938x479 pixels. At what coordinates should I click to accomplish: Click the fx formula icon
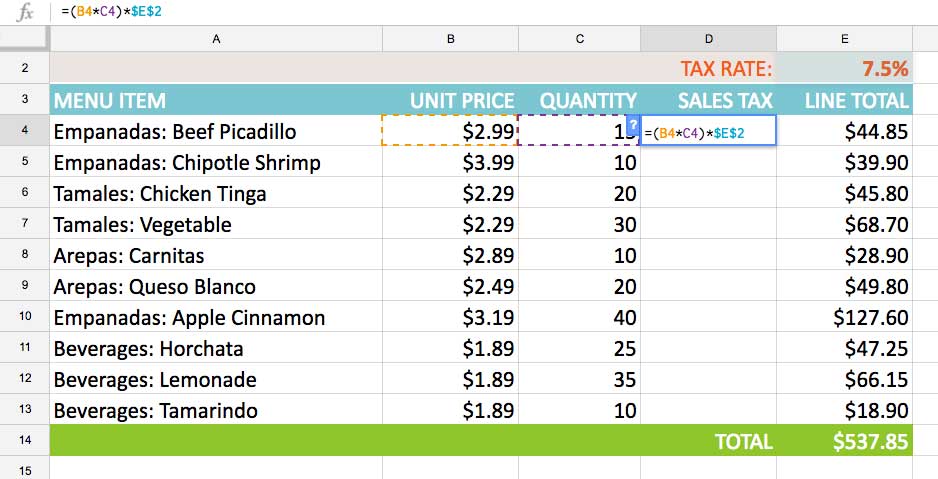25,12
